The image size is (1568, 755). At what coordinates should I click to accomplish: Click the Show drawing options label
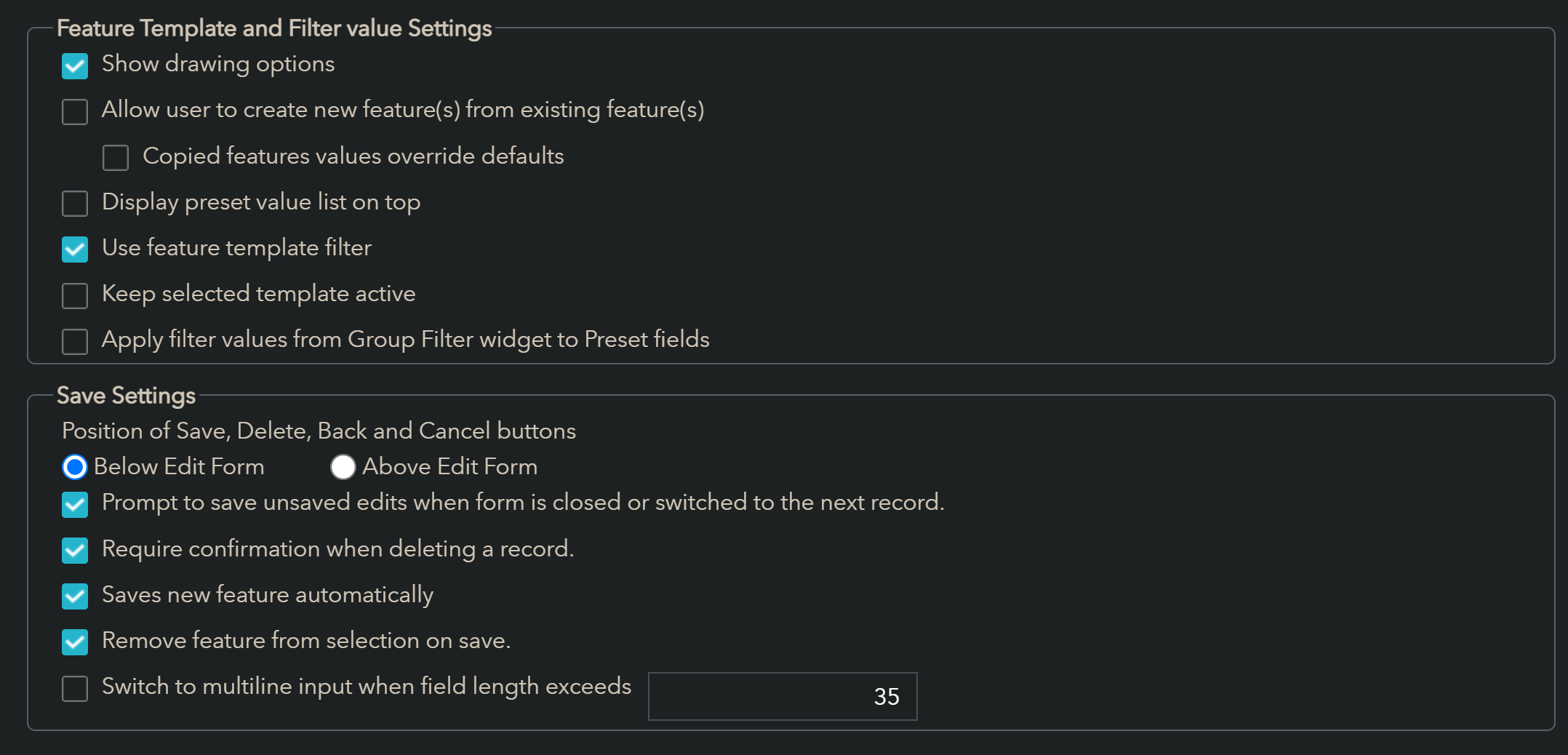(218, 64)
